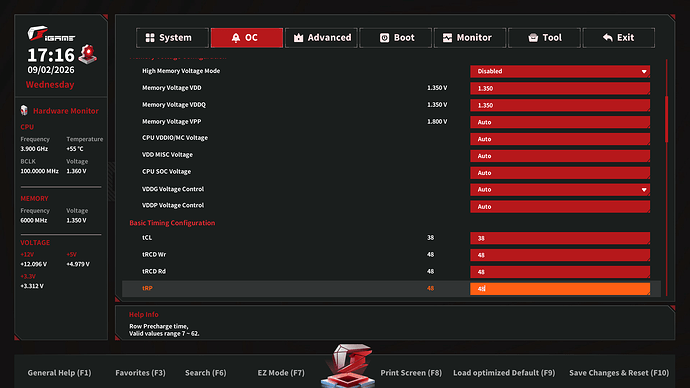This screenshot has height=388, width=690.
Task: Click the CPU SOC Voltage field
Action: point(560,173)
